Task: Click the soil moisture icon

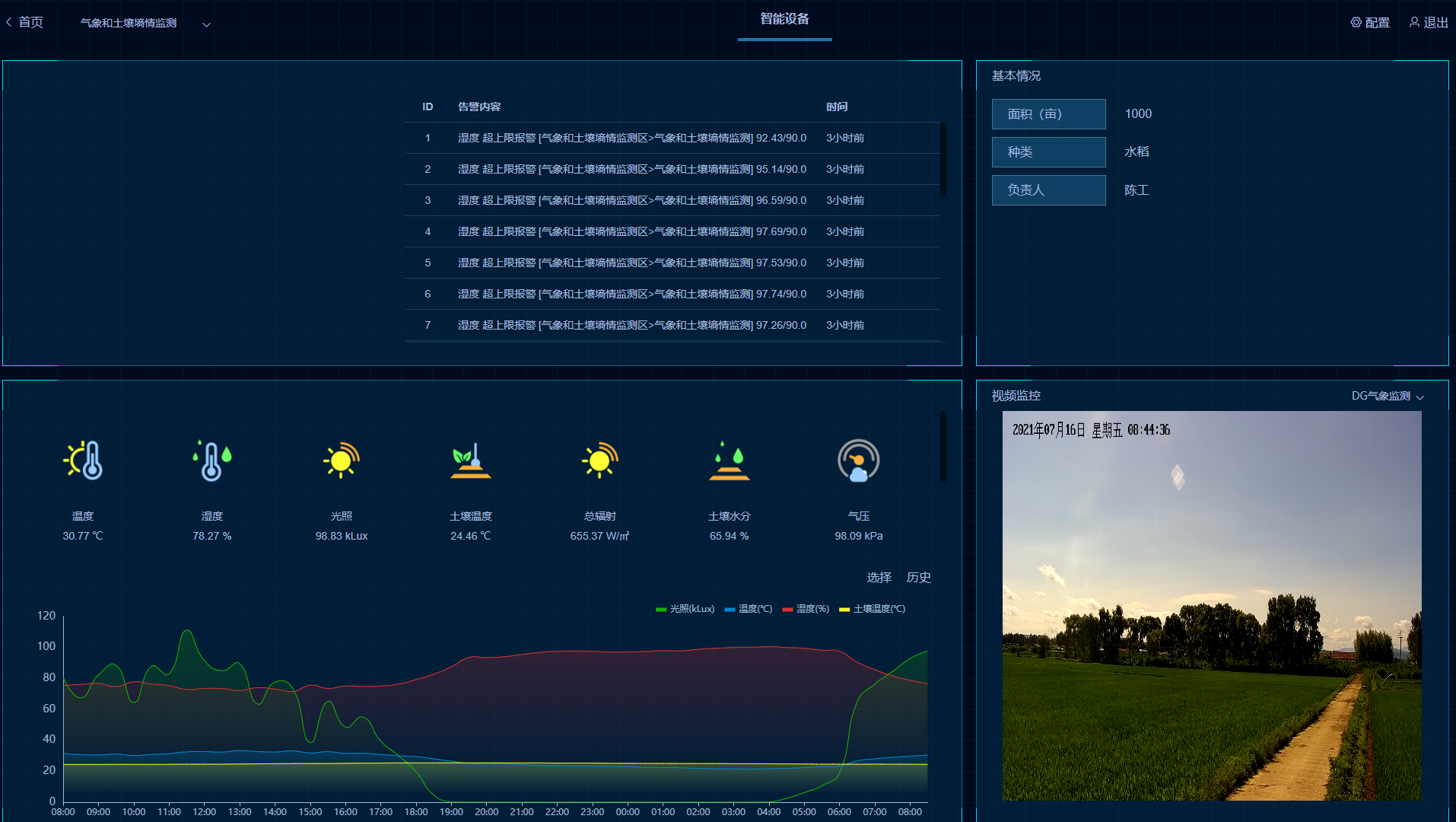Action: coord(729,460)
